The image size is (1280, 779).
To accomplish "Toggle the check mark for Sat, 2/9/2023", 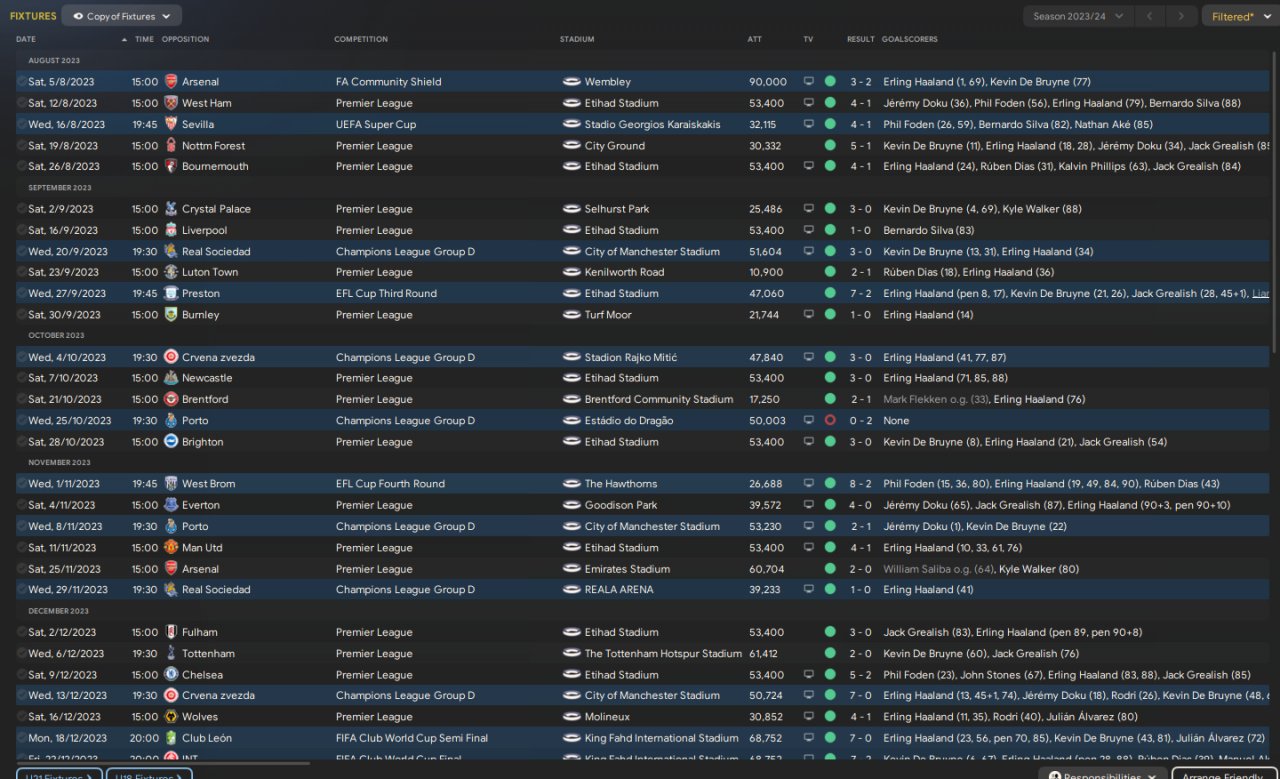I will [22, 209].
